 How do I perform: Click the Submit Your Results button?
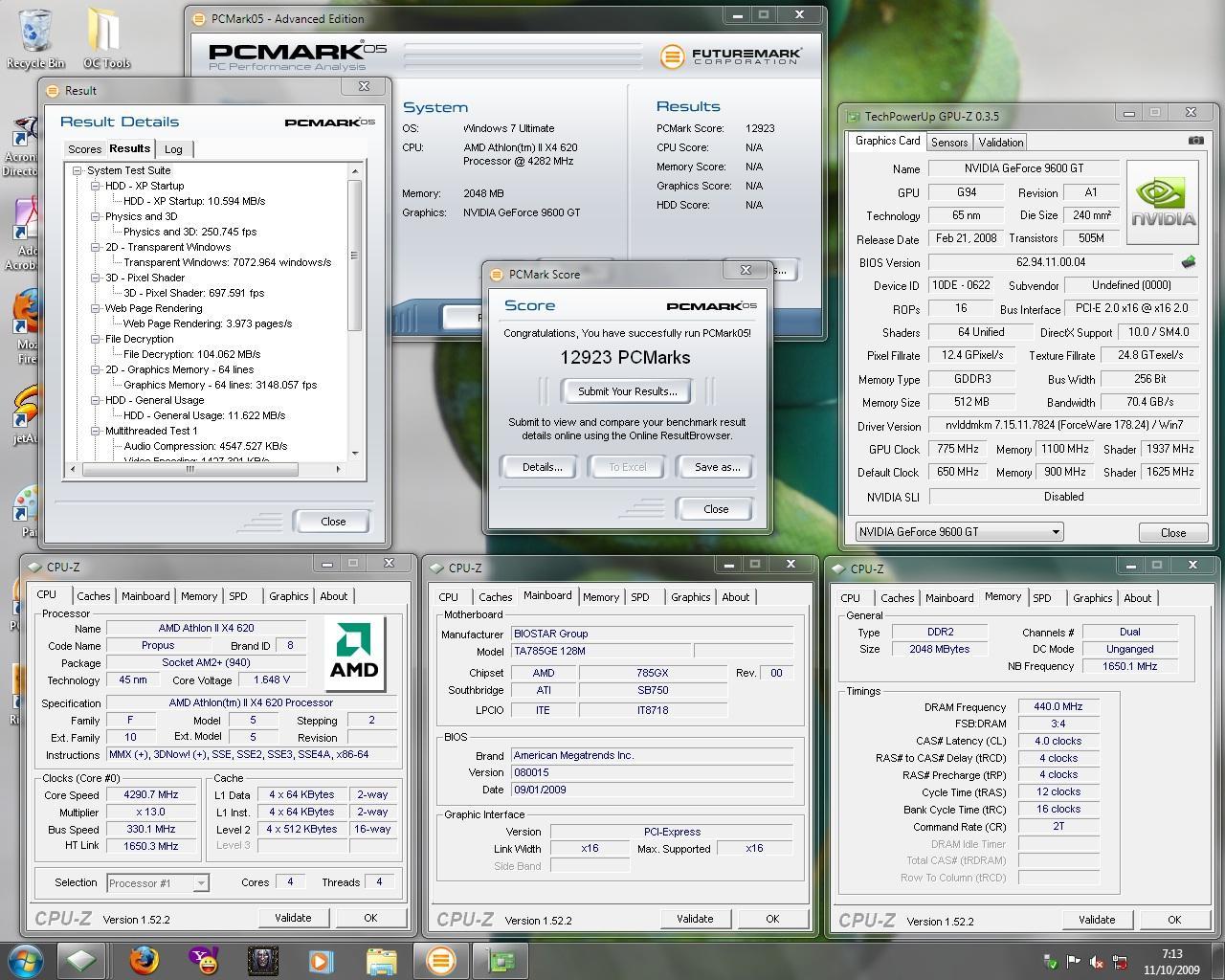pyautogui.click(x=627, y=390)
